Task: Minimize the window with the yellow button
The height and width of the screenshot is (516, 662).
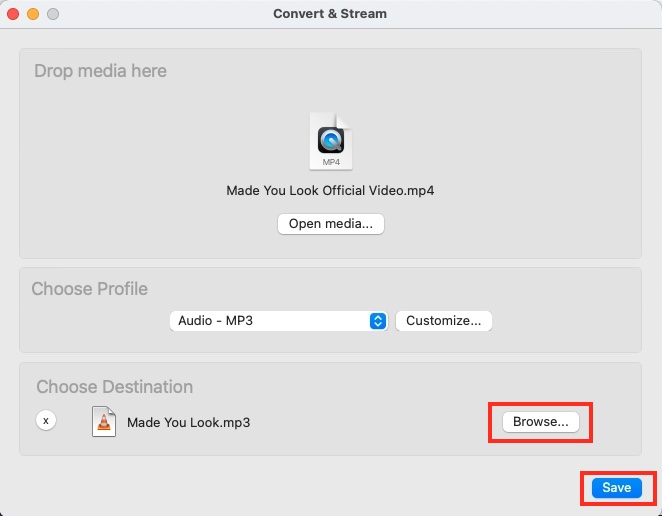Action: click(34, 14)
